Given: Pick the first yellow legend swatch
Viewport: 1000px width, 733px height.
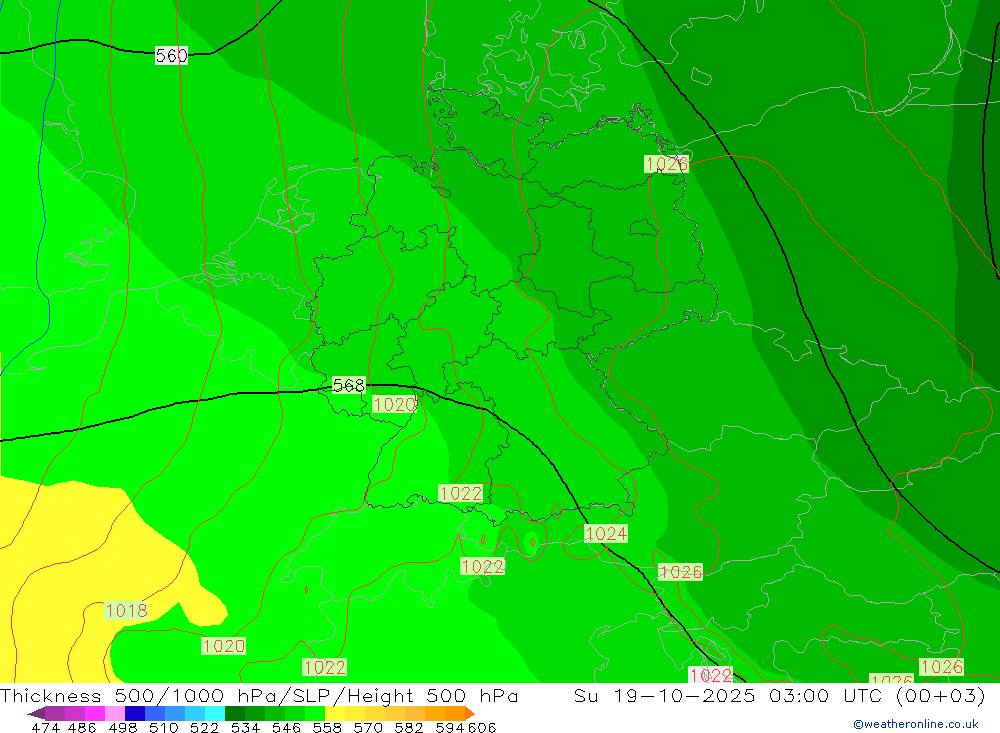Looking at the screenshot, I should pyautogui.click(x=335, y=713).
